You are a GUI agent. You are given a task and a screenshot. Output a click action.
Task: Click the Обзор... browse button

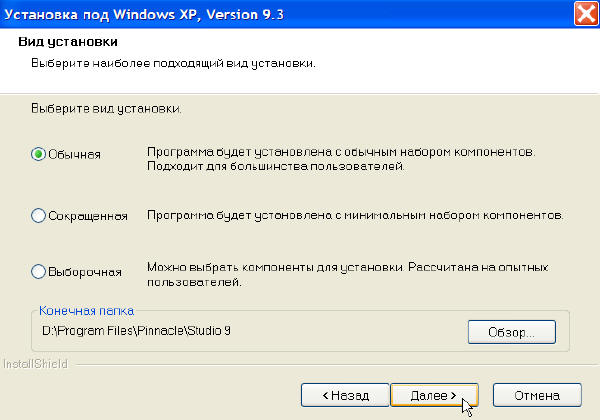click(510, 330)
